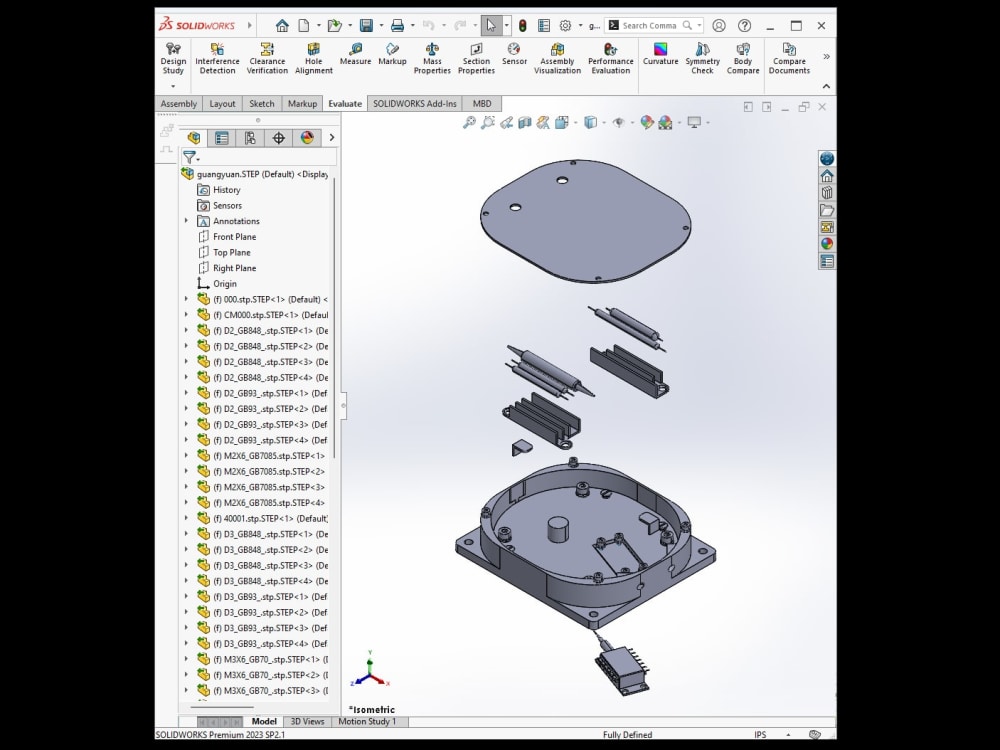Open the Options gear icon
The height and width of the screenshot is (750, 1000).
click(565, 26)
